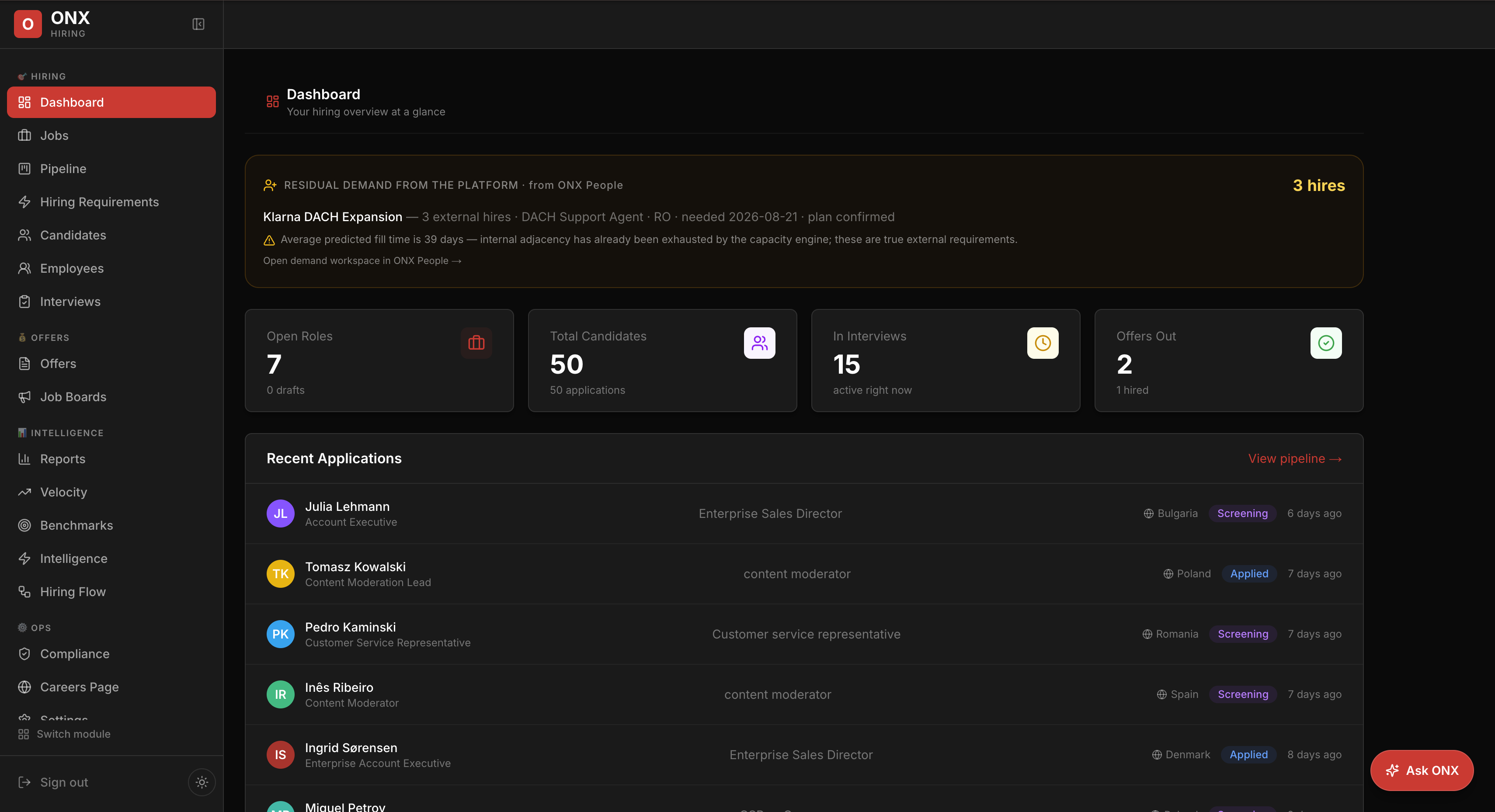Click the Intelligence bolt icon
This screenshot has width=1495, height=812.
24,559
